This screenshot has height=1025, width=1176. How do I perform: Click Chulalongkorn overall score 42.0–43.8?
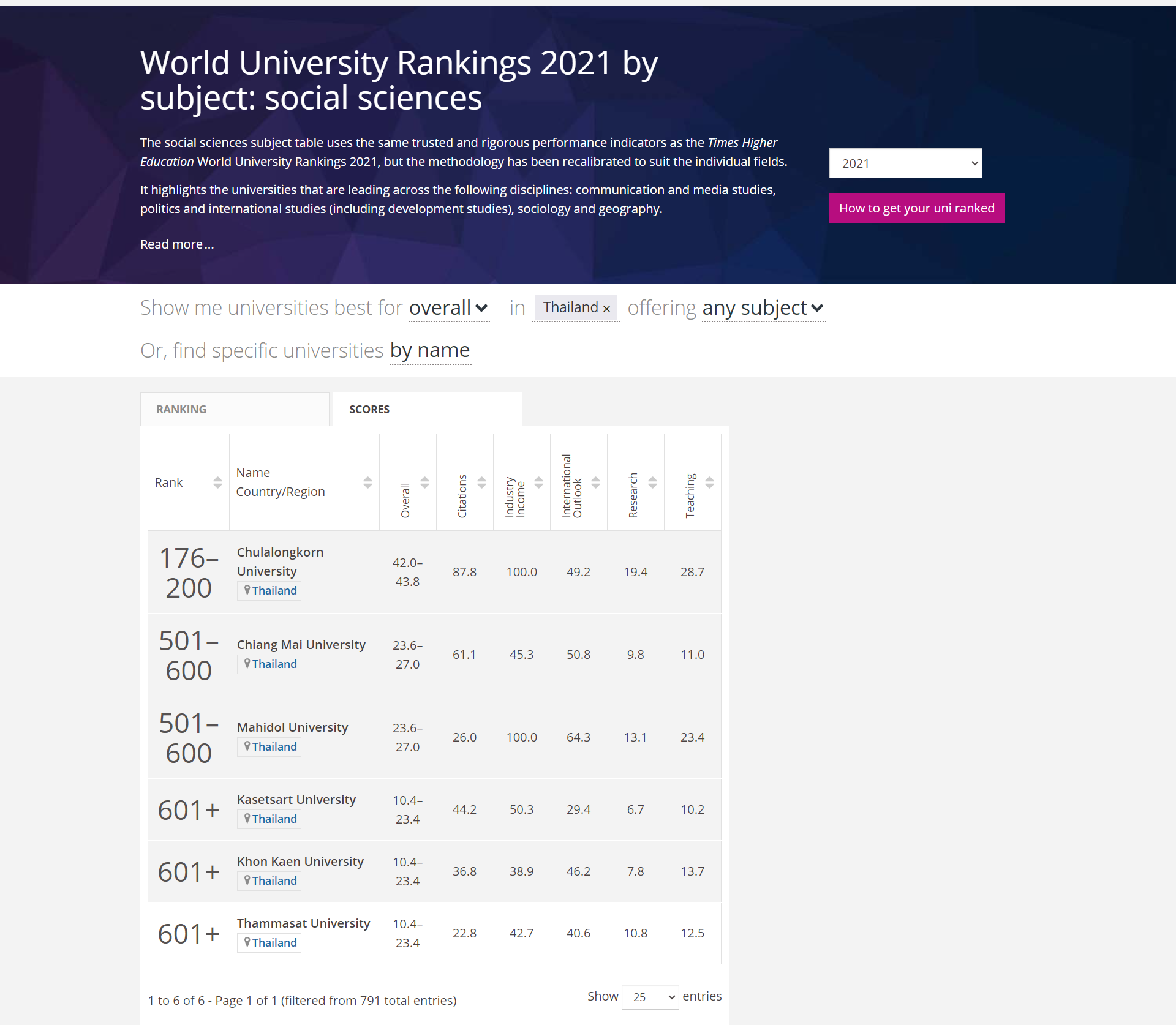click(x=407, y=572)
